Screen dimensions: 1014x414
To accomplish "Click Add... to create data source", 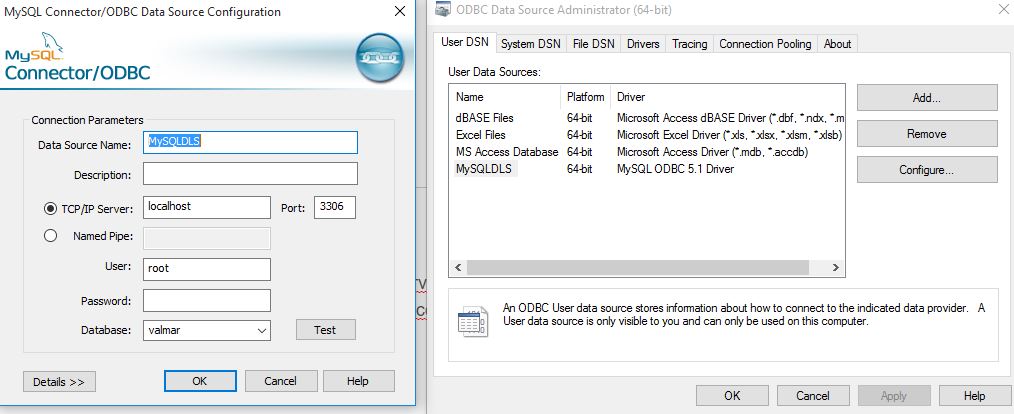I will click(x=927, y=98).
